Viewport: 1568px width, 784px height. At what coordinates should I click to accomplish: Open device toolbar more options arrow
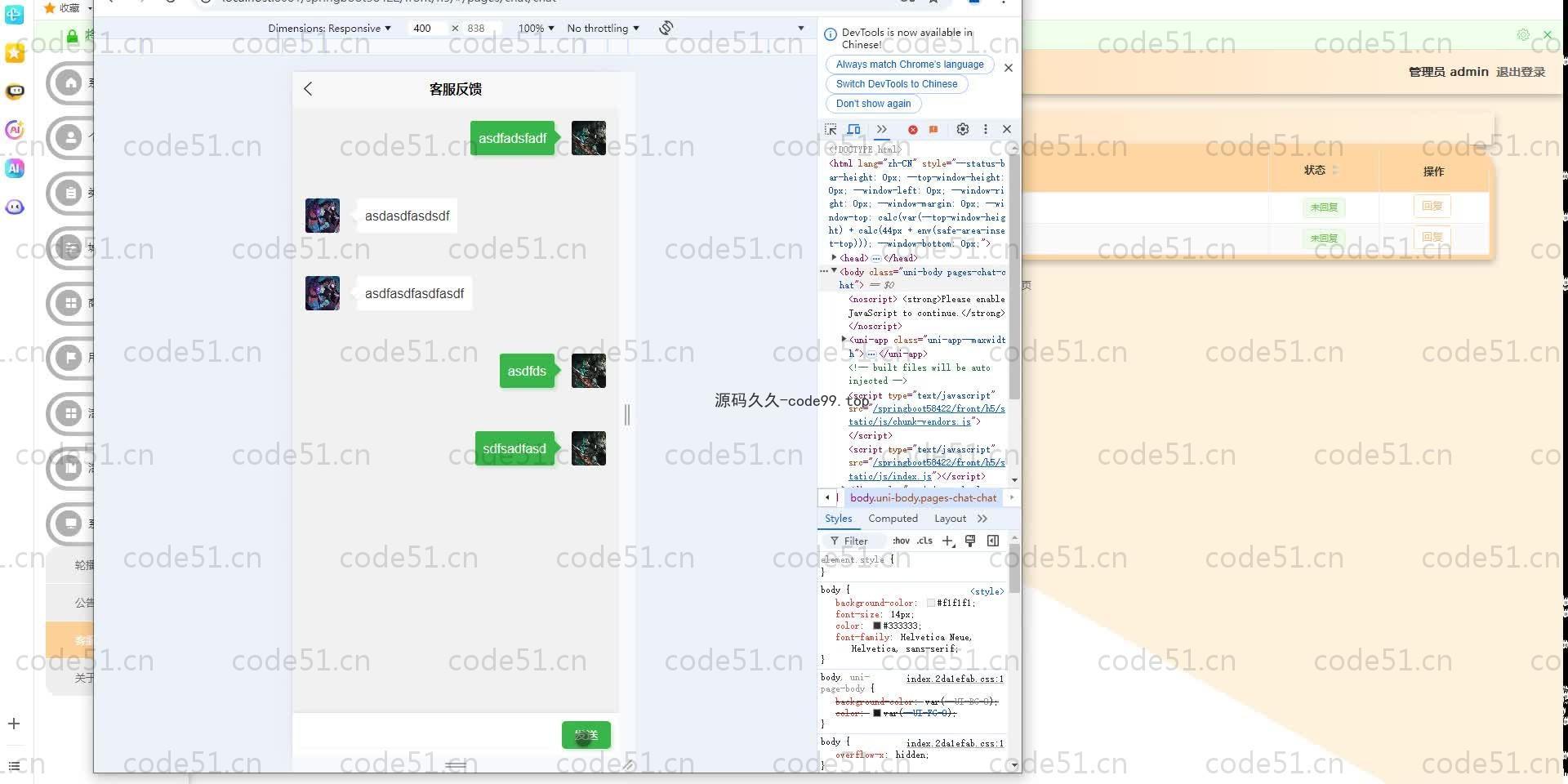(x=800, y=28)
